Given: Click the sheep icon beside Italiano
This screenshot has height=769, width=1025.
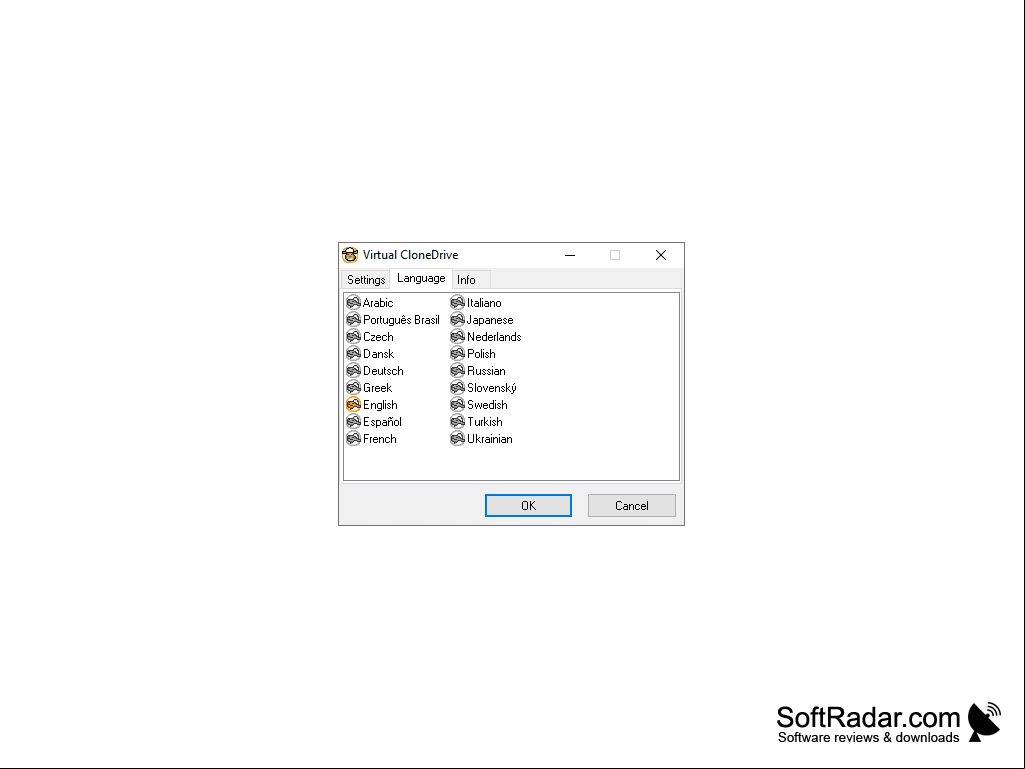Looking at the screenshot, I should point(458,302).
